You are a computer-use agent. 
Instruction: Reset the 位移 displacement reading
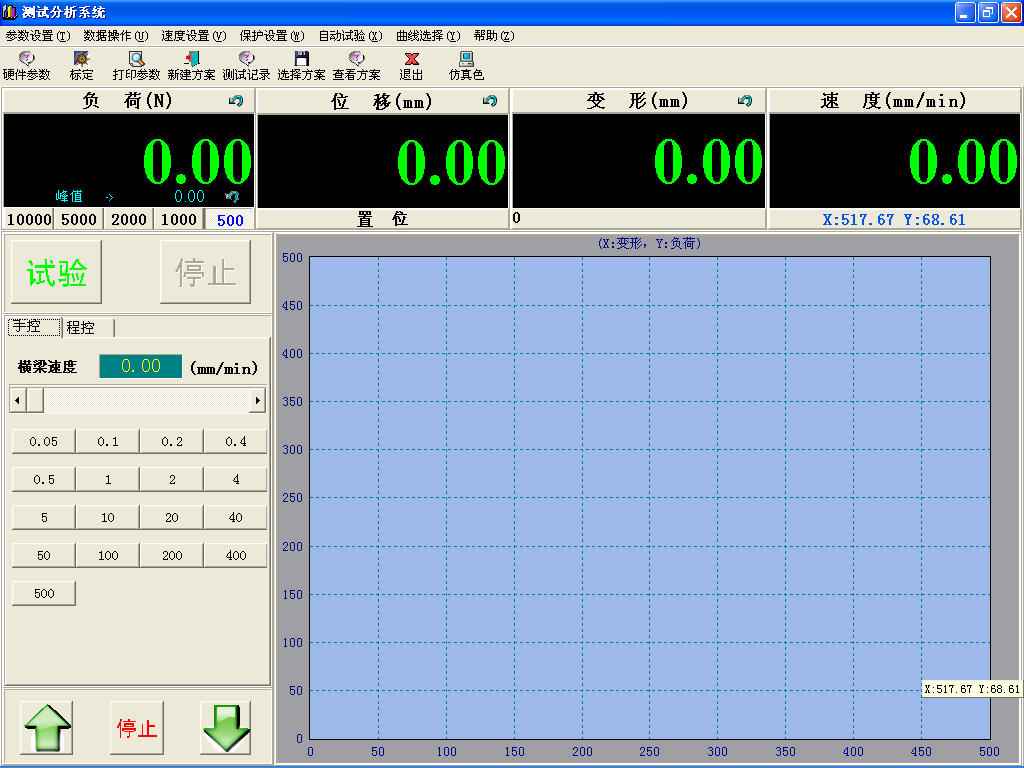tap(490, 101)
